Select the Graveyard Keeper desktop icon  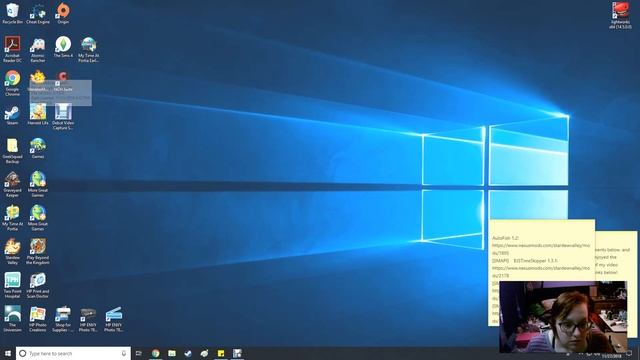click(12, 184)
